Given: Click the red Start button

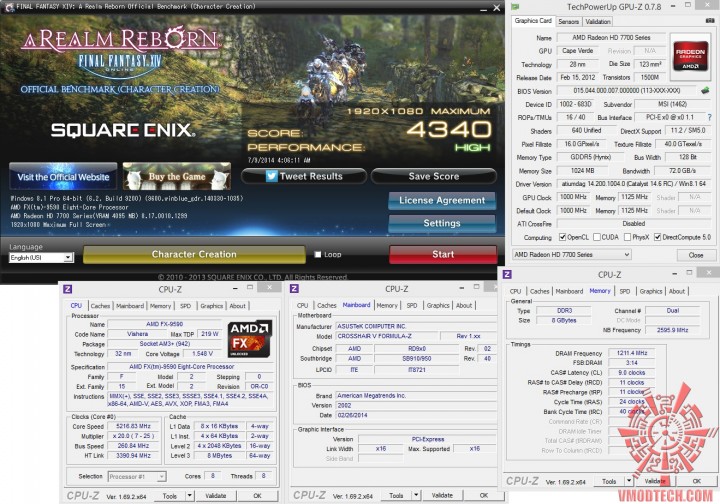Looking at the screenshot, I should pyautogui.click(x=443, y=254).
